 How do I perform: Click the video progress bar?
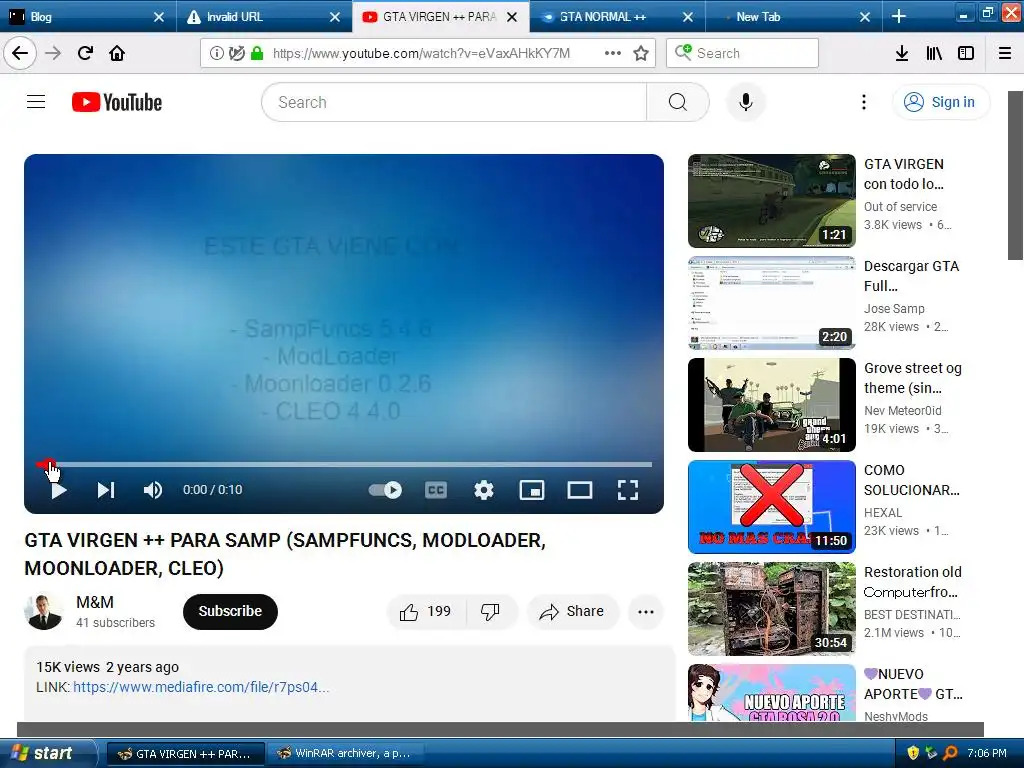click(344, 464)
